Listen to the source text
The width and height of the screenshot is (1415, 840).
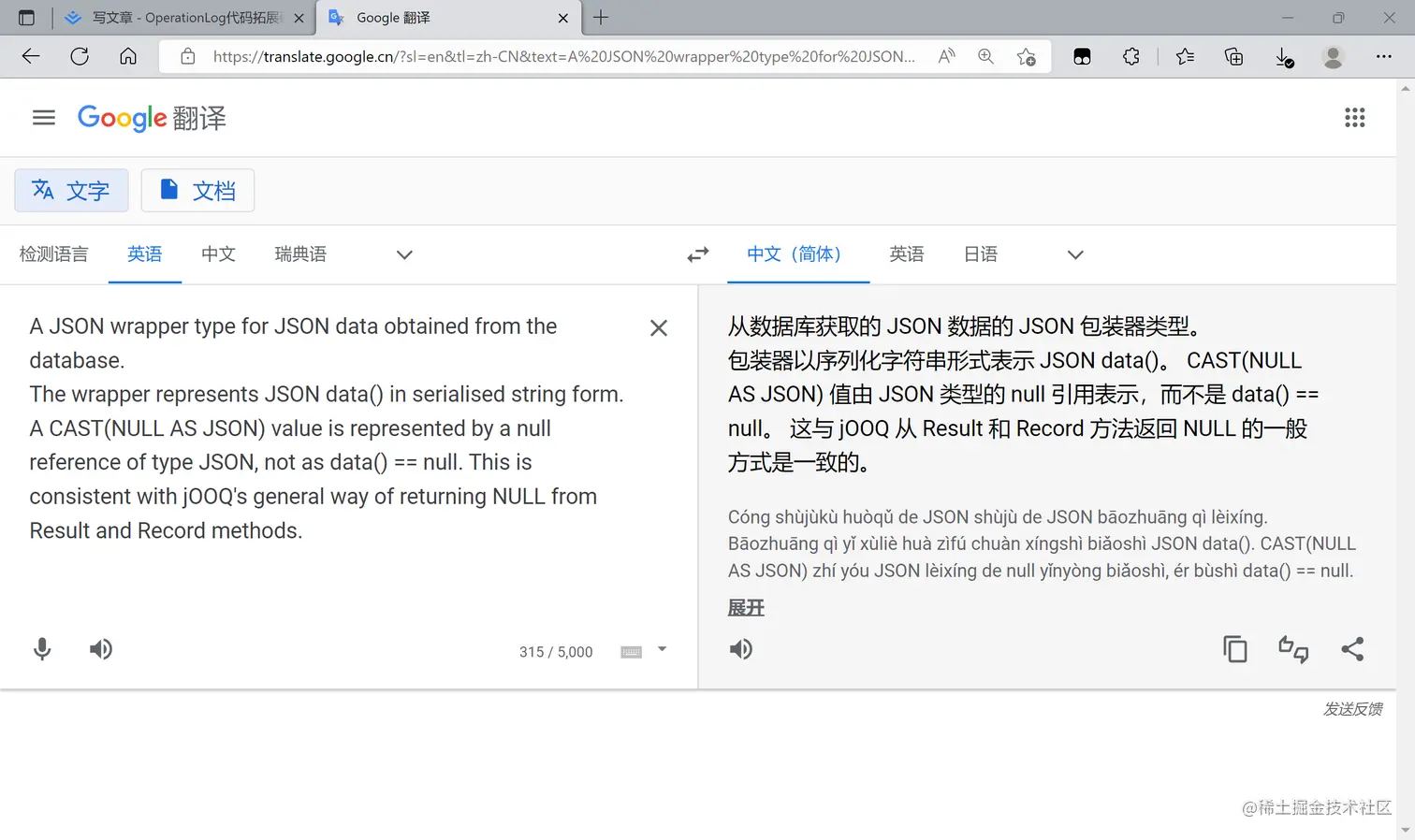click(x=101, y=649)
